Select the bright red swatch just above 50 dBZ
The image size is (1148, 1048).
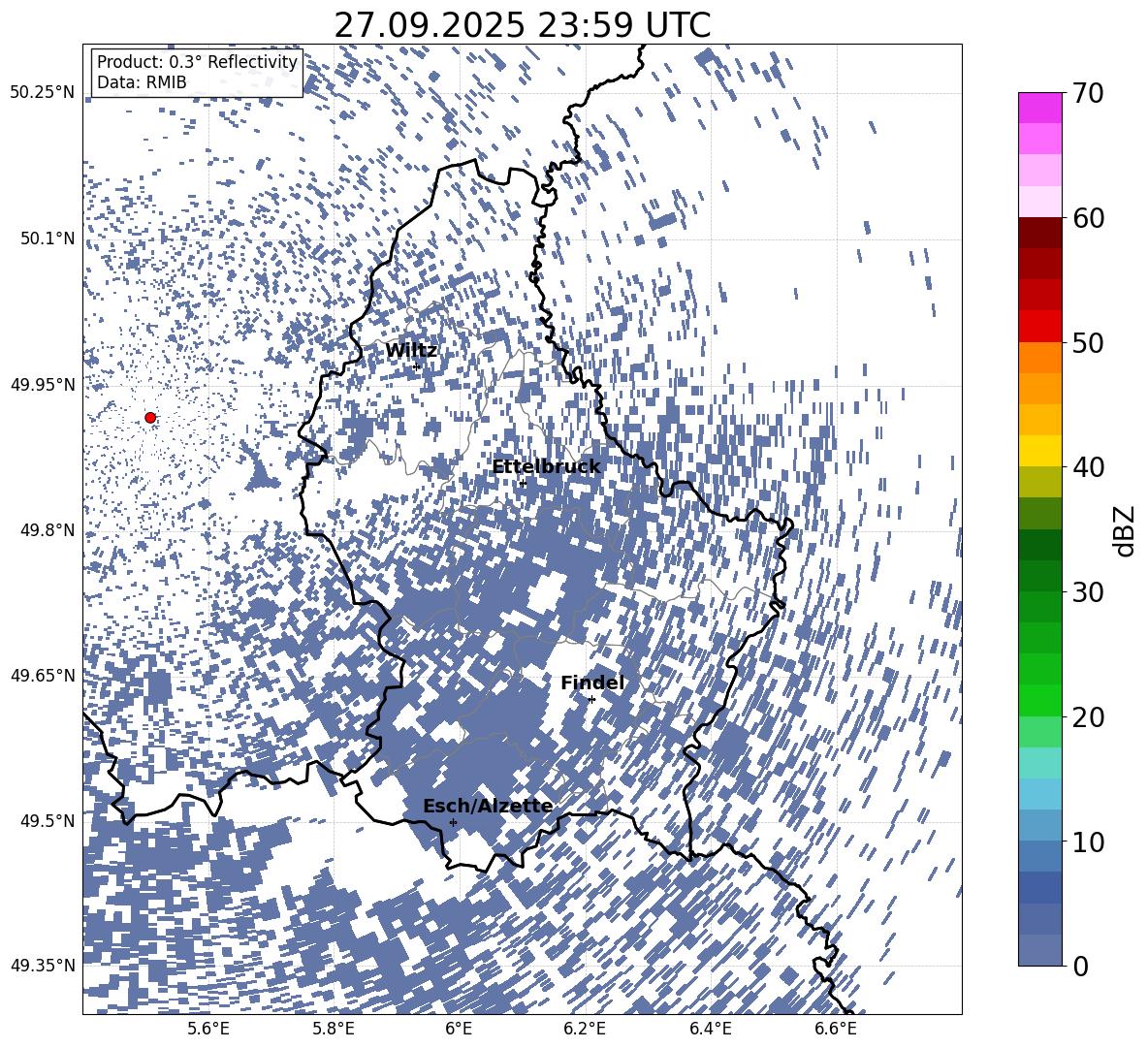pos(1039,327)
